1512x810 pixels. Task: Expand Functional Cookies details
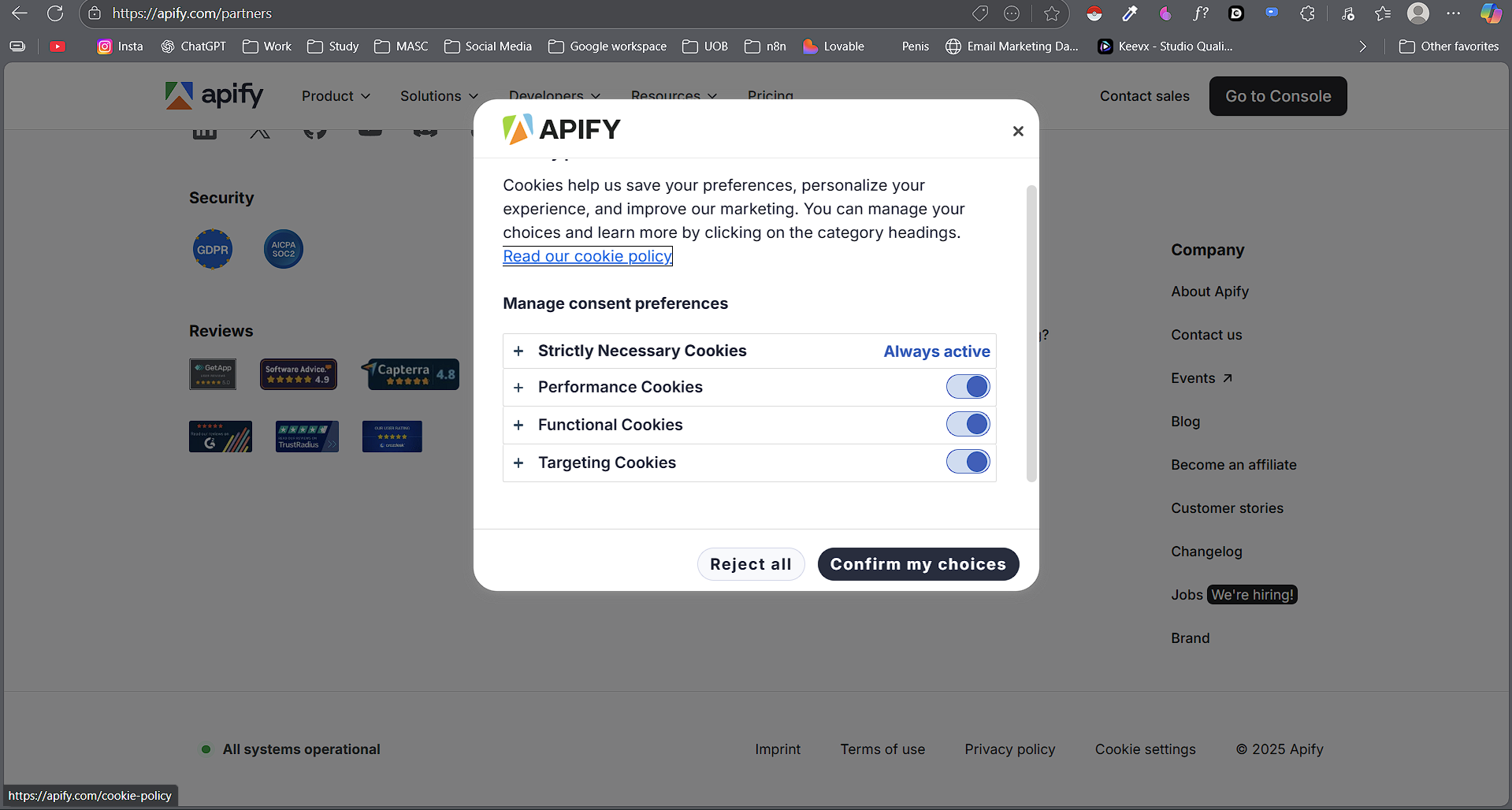(x=518, y=425)
